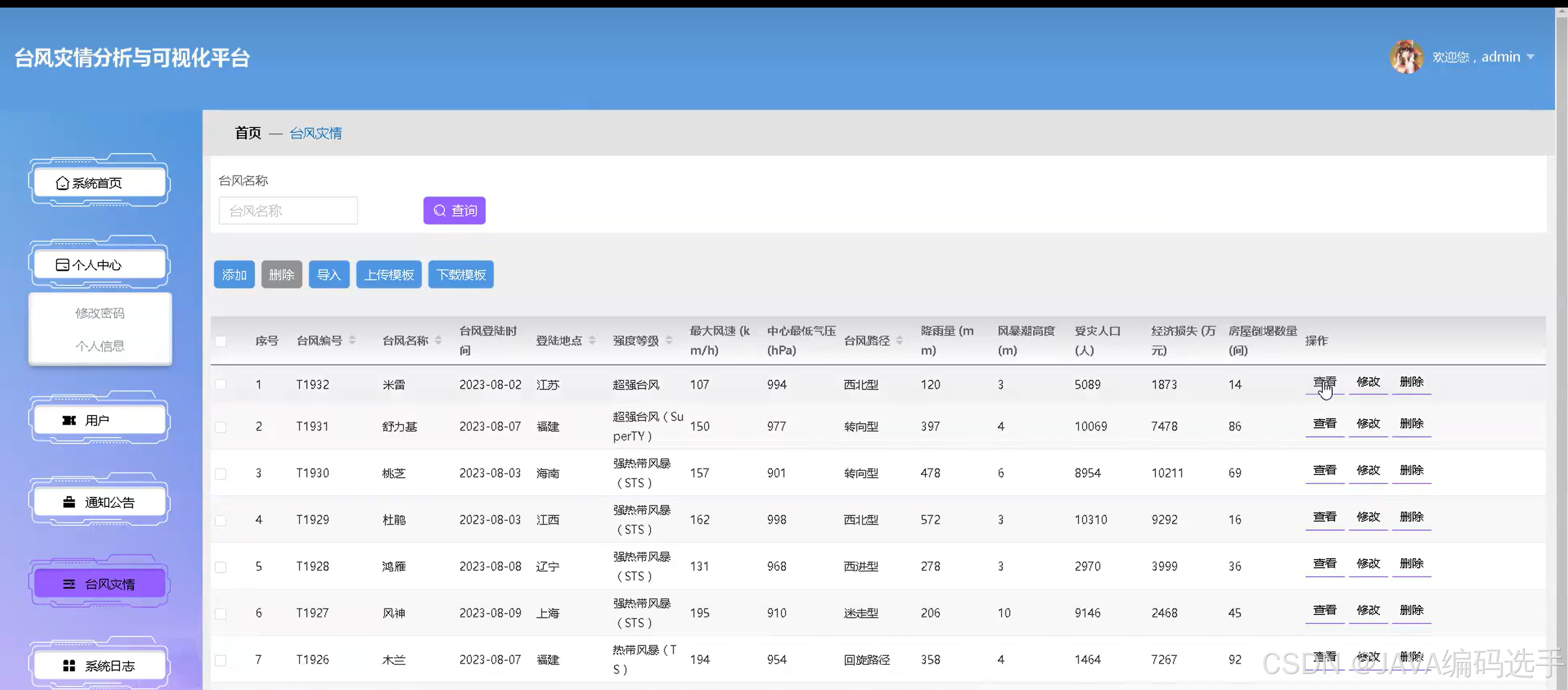Focus the 台风名称 search input field
Screen dimensions: 1568x690
[x=288, y=211]
